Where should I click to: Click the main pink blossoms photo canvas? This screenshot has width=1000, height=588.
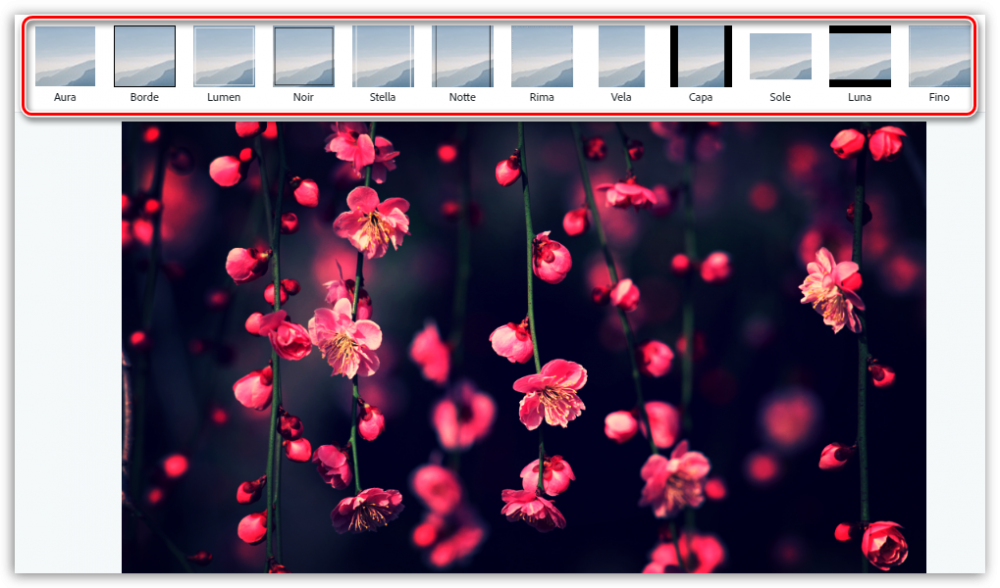[x=523, y=347]
